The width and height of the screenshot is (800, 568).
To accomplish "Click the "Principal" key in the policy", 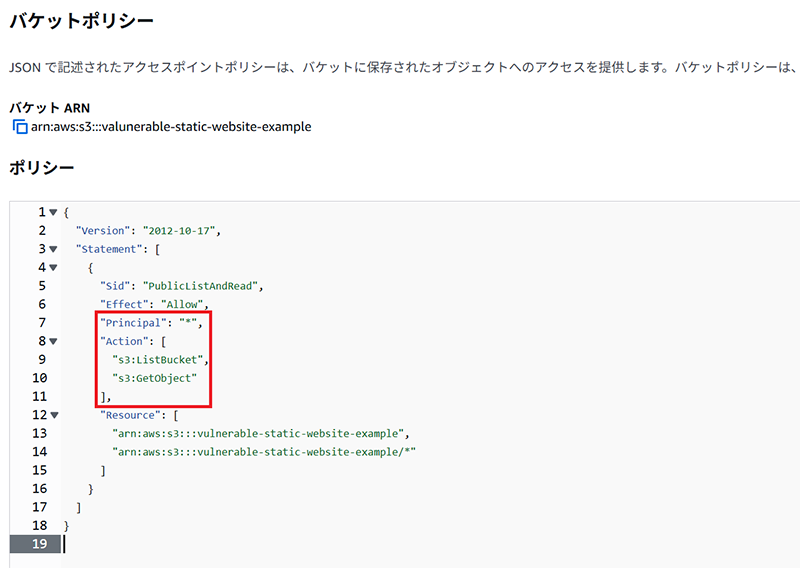I will tap(132, 323).
